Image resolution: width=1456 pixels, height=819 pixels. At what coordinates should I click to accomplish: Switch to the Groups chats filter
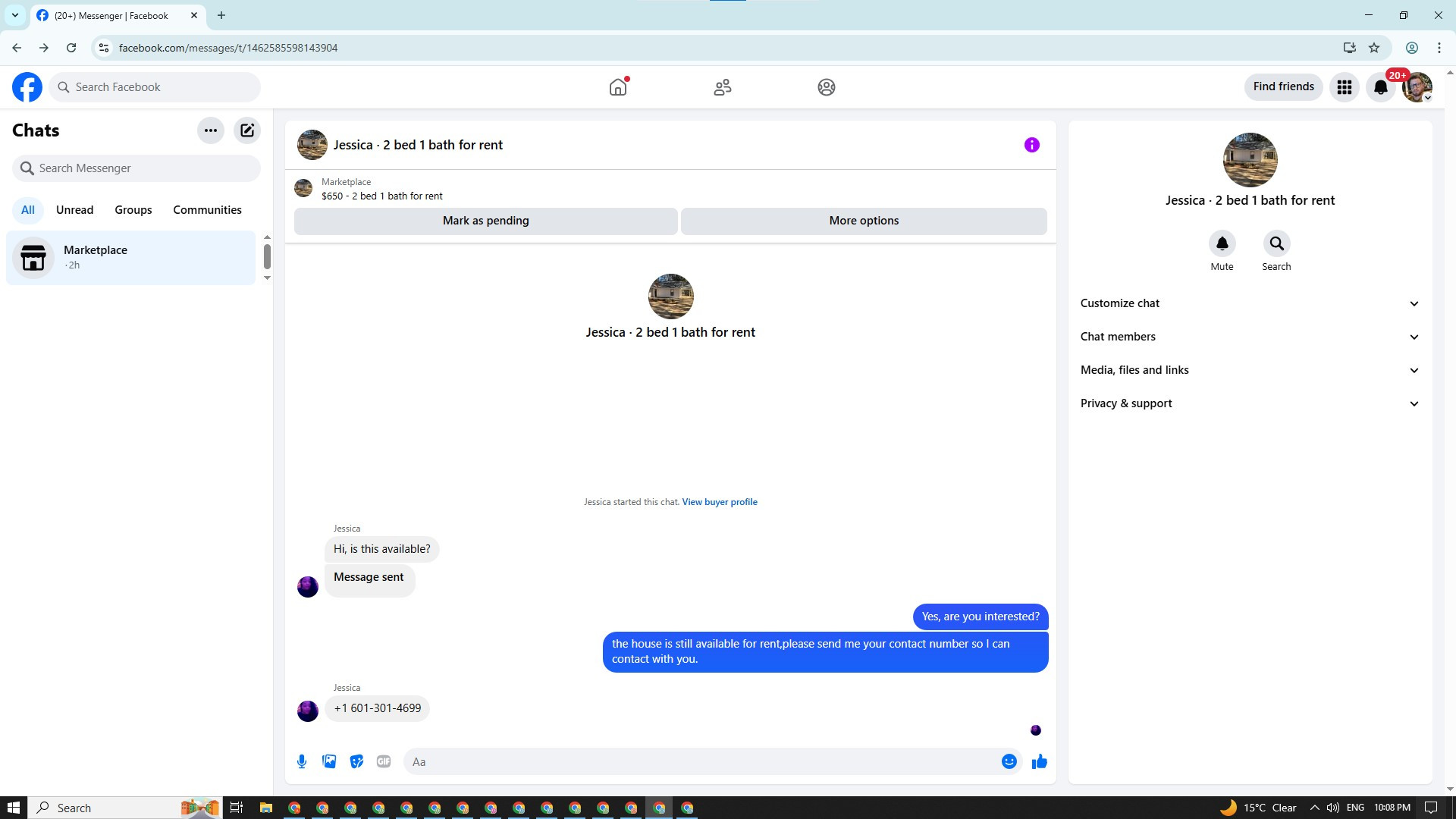pos(133,210)
